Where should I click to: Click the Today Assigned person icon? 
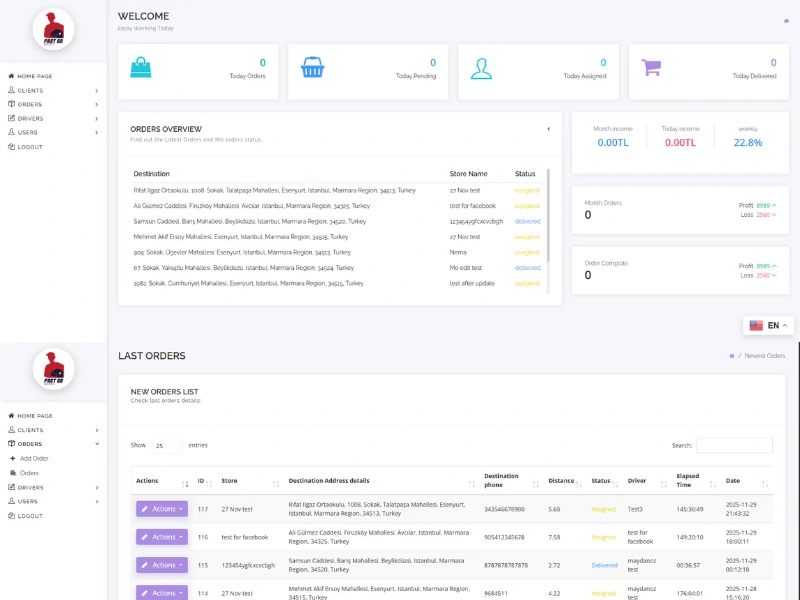coord(481,68)
